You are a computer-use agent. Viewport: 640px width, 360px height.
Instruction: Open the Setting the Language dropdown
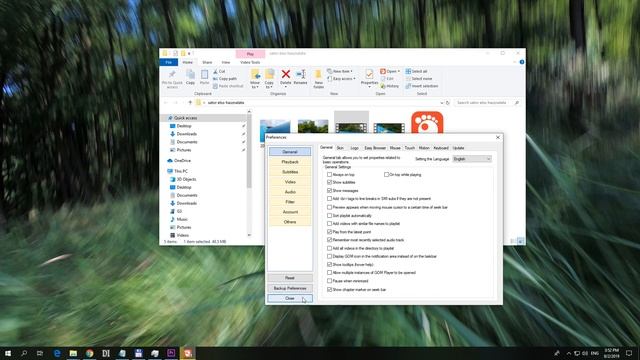point(472,159)
